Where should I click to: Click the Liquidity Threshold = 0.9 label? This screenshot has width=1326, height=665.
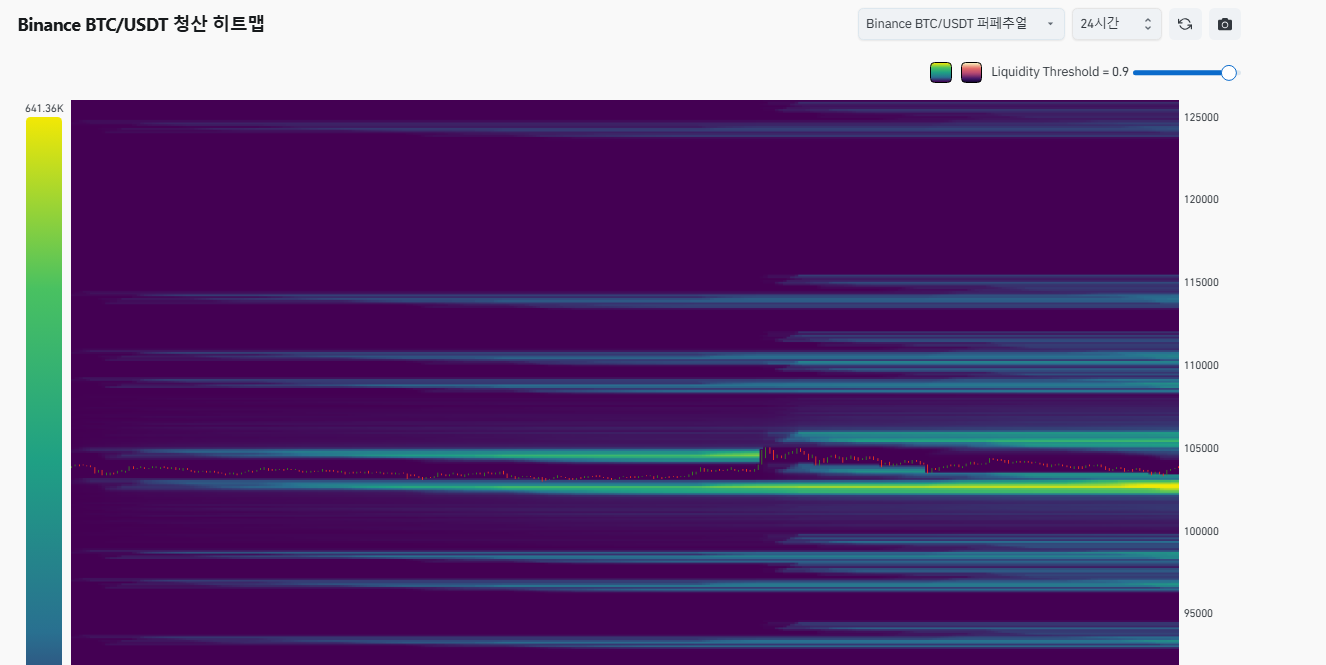[1060, 72]
